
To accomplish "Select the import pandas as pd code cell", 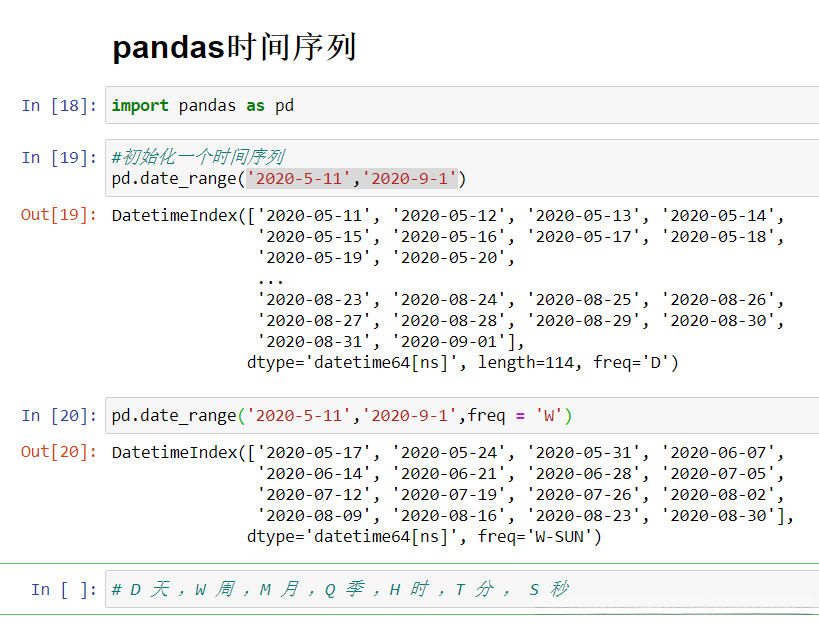I will (460, 105).
